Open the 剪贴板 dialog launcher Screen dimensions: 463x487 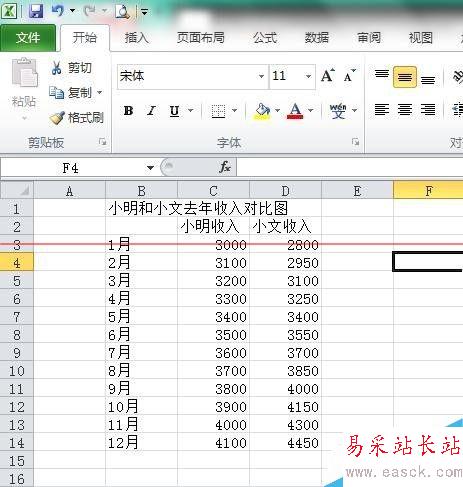pyautogui.click(x=102, y=142)
